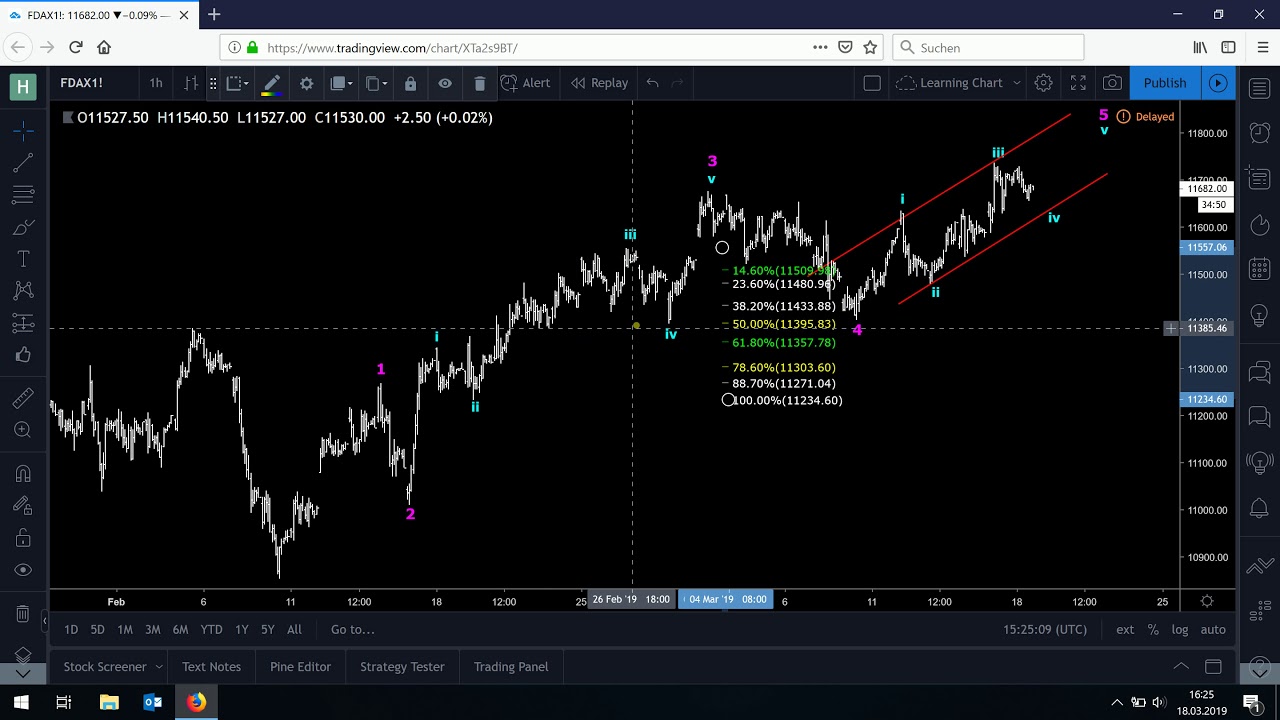The height and width of the screenshot is (720, 1280).
Task: Open the Strategy Tester tab
Action: pos(402,666)
